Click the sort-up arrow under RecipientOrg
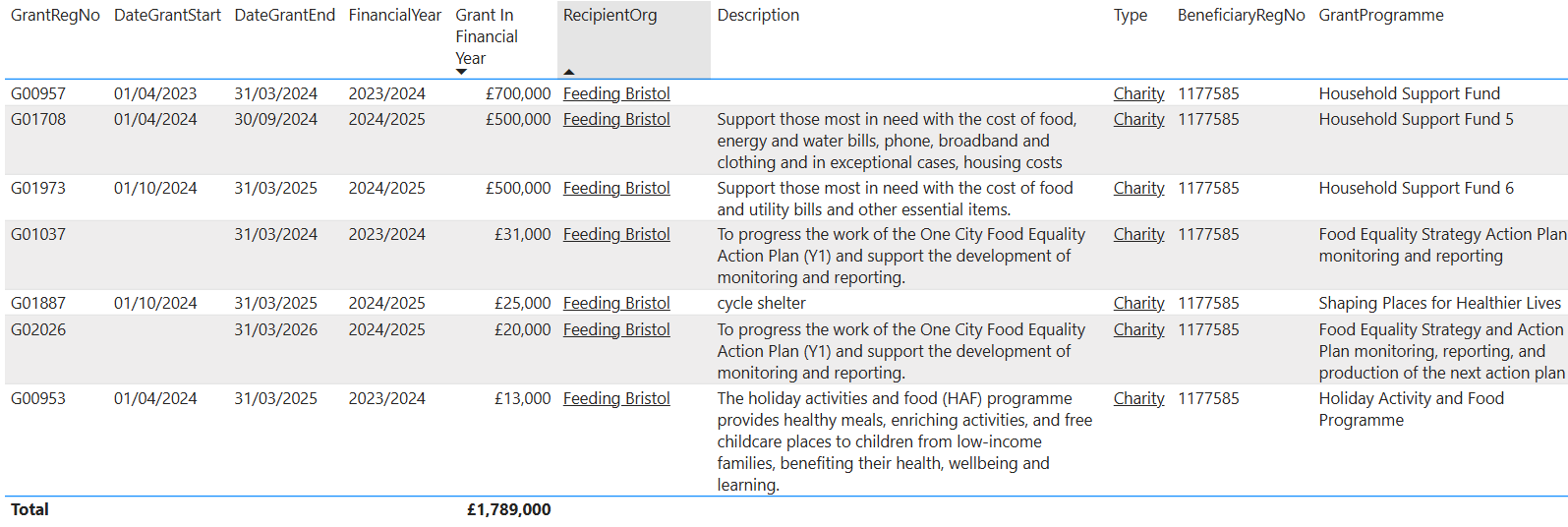The image size is (1568, 527). pyautogui.click(x=569, y=72)
